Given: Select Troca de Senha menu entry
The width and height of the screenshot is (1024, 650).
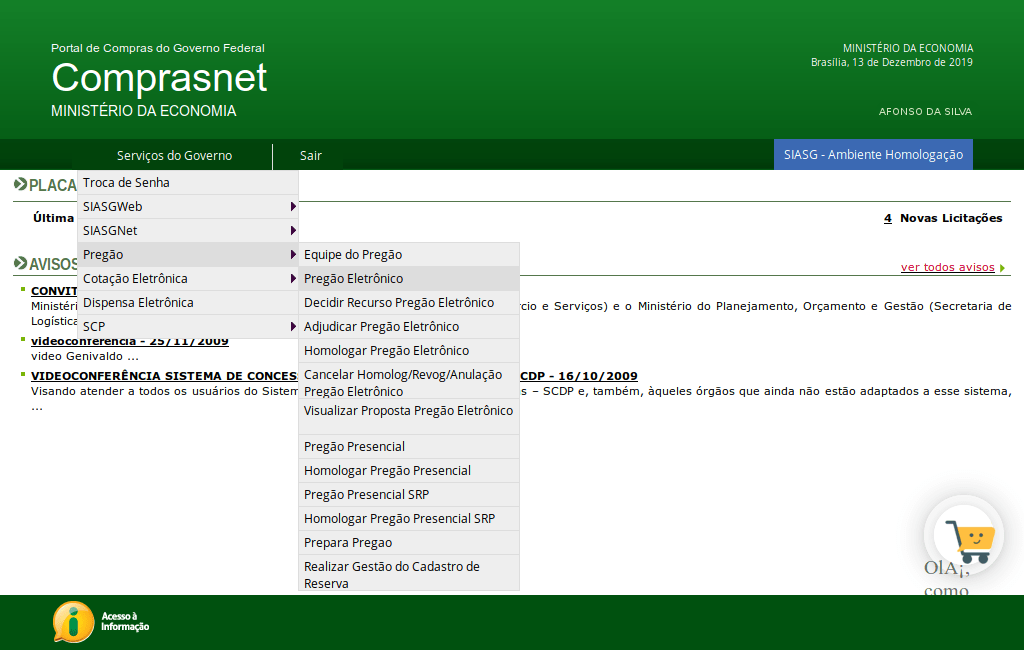Looking at the screenshot, I should pyautogui.click(x=188, y=183).
